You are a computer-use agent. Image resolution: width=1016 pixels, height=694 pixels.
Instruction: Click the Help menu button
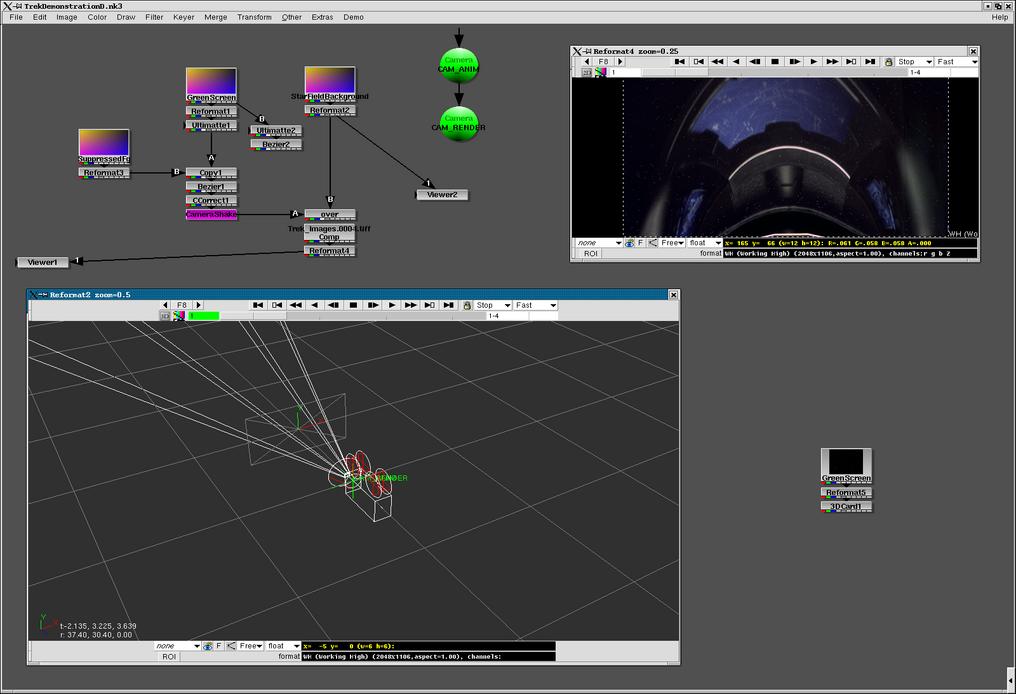tap(999, 17)
